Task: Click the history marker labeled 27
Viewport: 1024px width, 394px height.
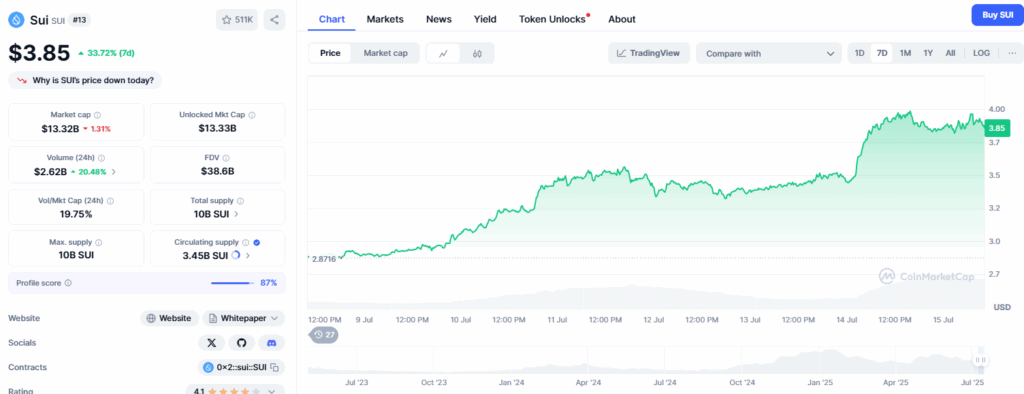Action: click(324, 335)
